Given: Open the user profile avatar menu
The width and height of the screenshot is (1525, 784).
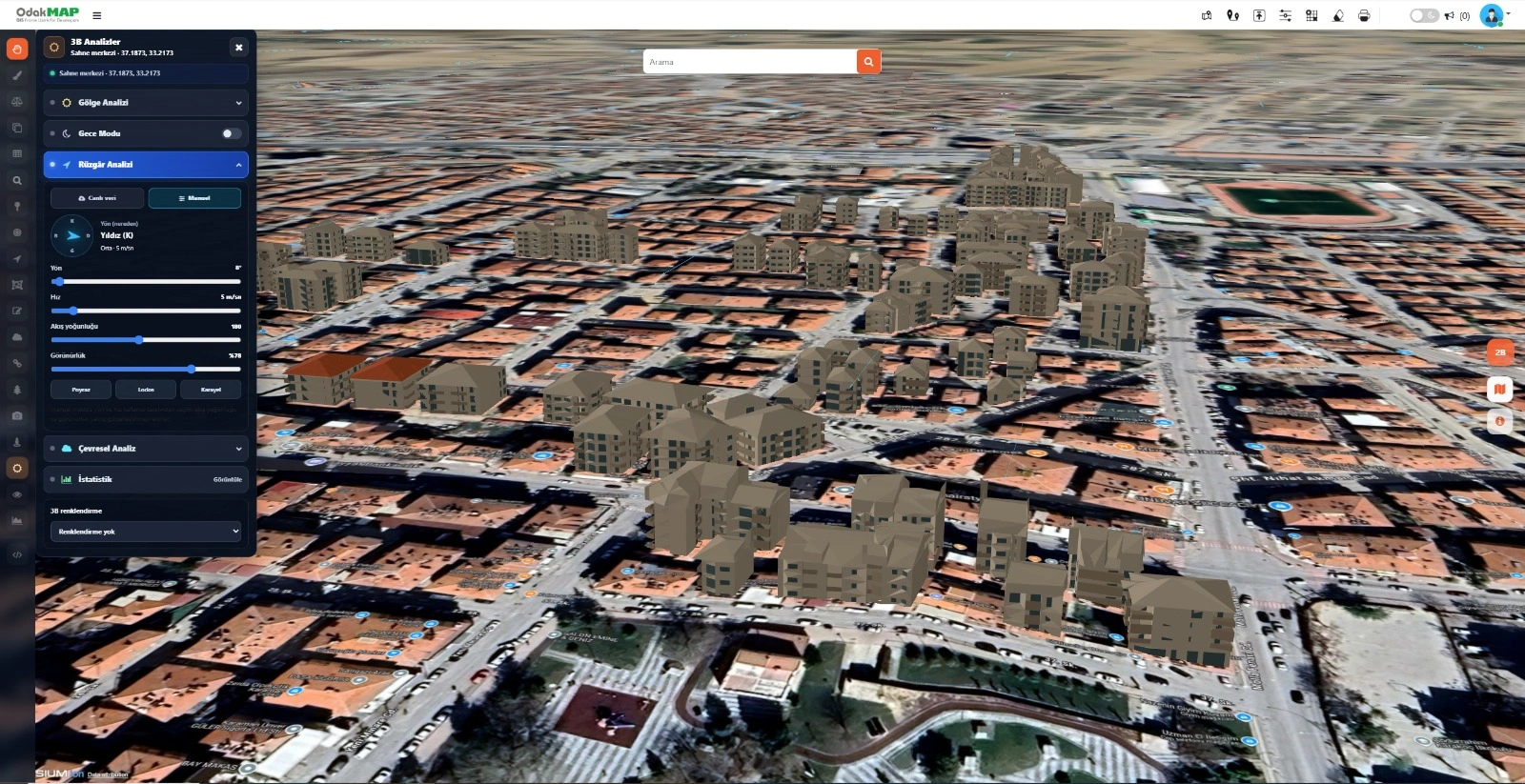Looking at the screenshot, I should pyautogui.click(x=1492, y=15).
